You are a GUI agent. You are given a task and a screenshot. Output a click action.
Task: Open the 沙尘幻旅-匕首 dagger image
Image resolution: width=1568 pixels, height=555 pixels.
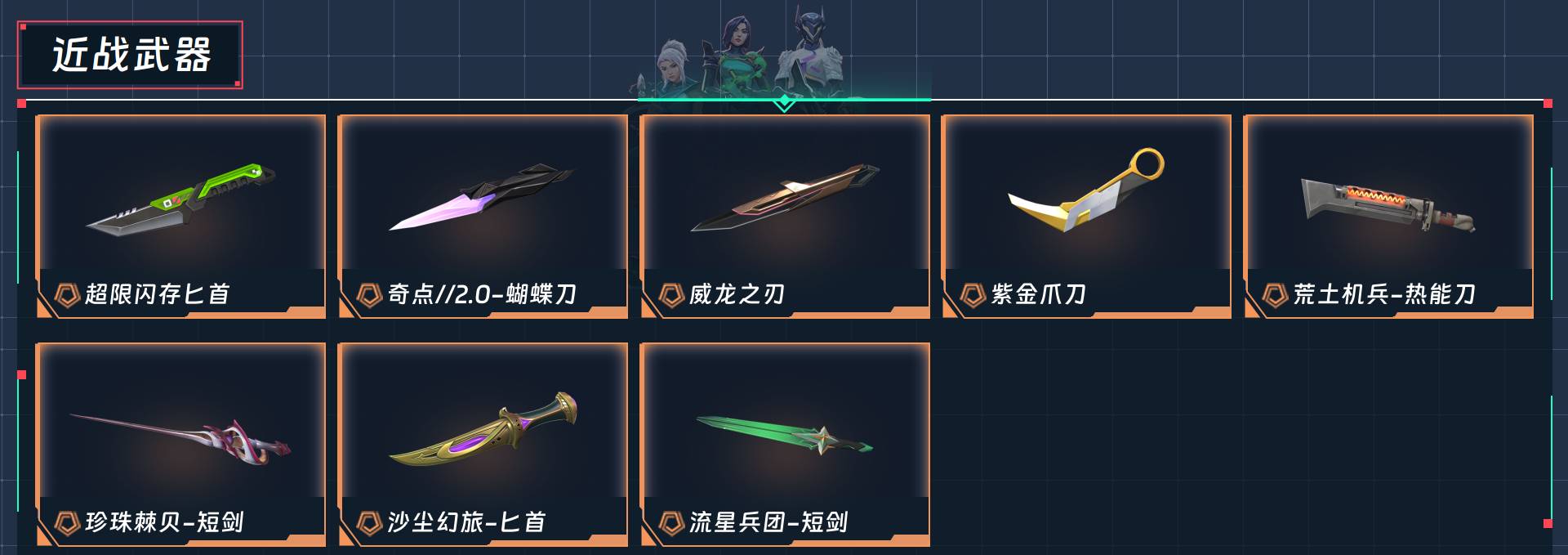483,429
